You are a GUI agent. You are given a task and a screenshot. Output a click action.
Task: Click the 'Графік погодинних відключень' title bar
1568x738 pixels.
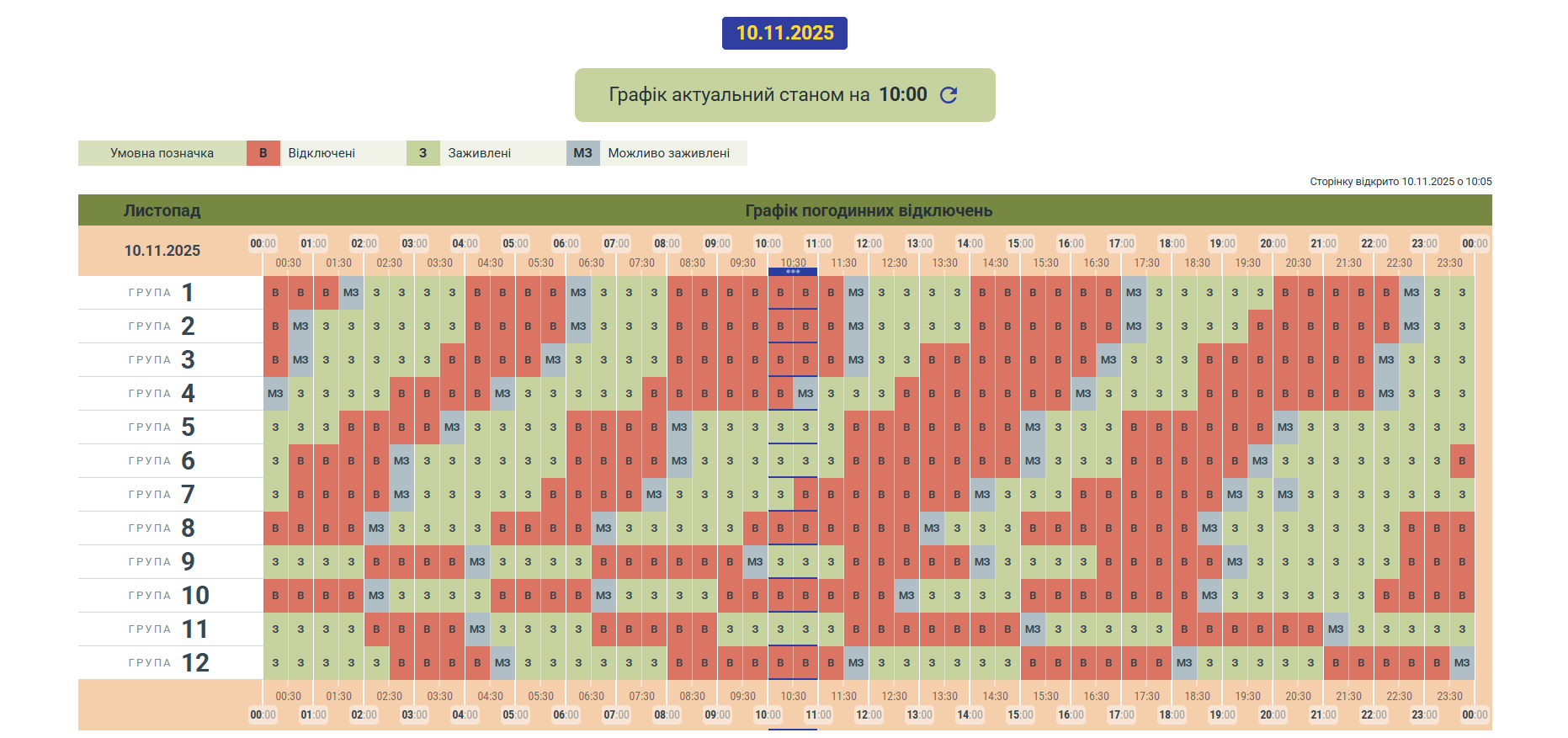tap(869, 210)
